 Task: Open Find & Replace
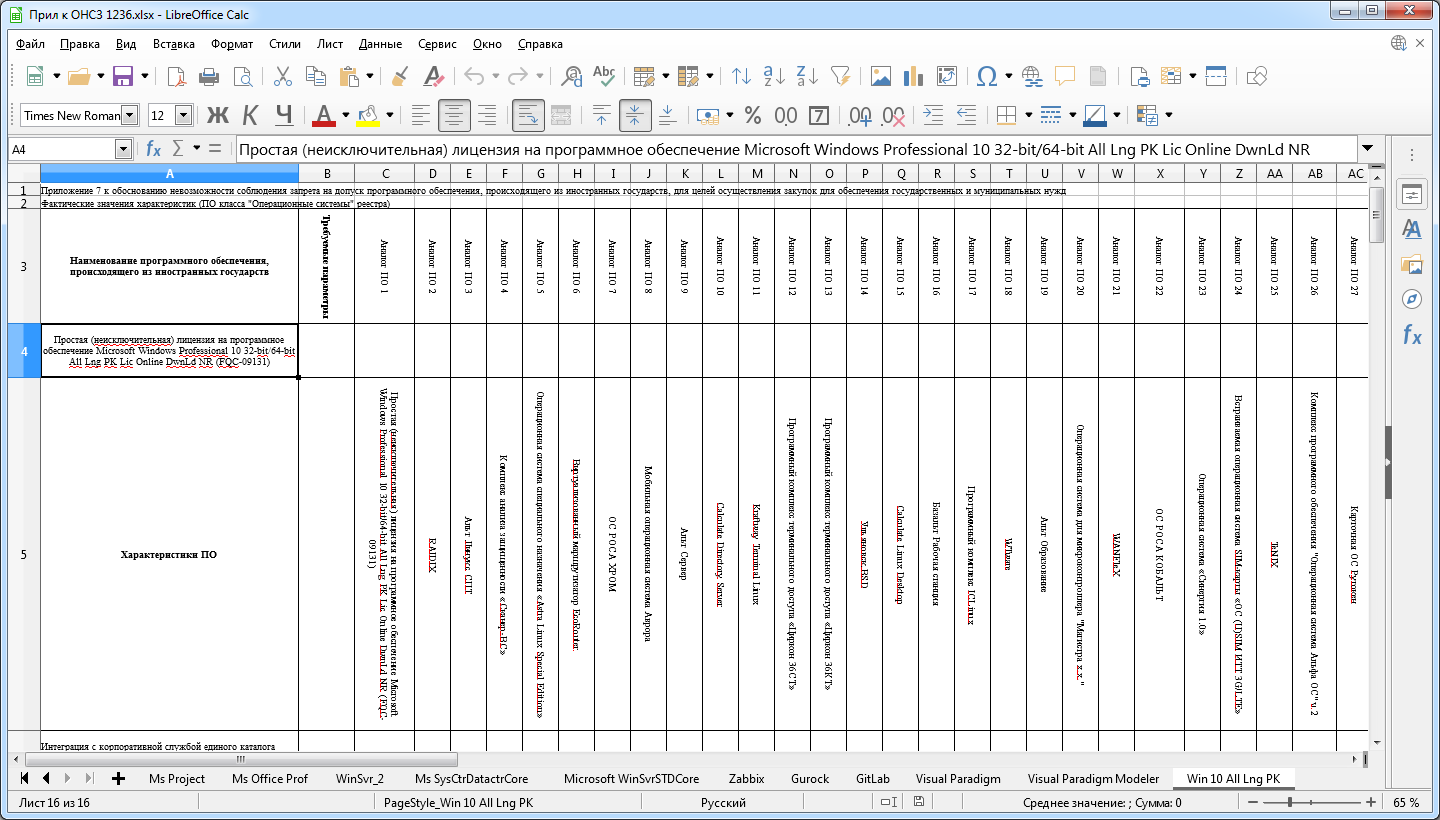[572, 76]
